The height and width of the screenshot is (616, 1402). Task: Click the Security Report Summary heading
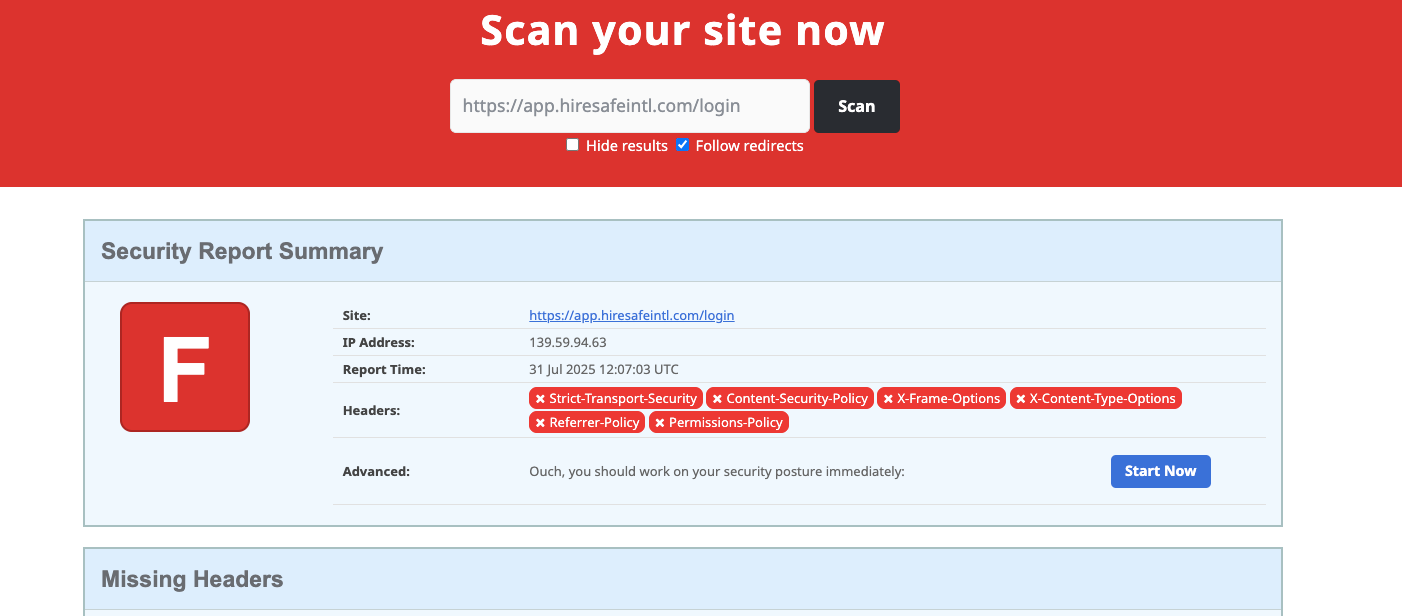242,251
